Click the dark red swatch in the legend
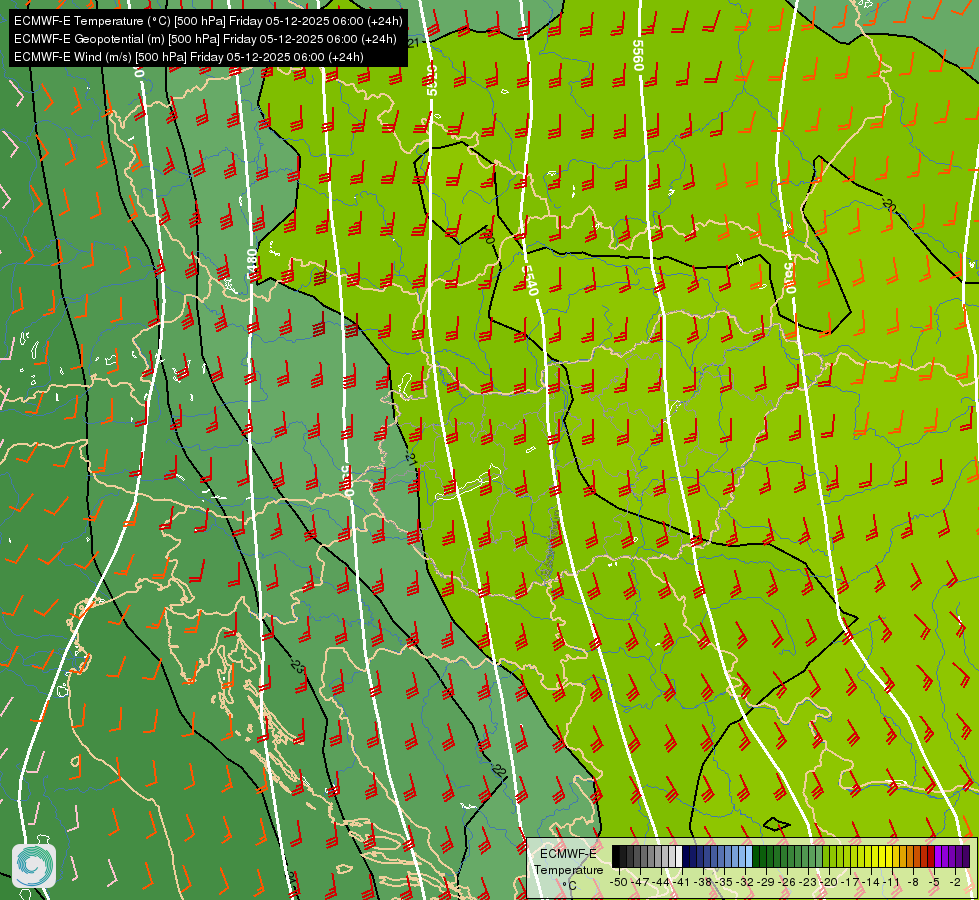 point(930,856)
